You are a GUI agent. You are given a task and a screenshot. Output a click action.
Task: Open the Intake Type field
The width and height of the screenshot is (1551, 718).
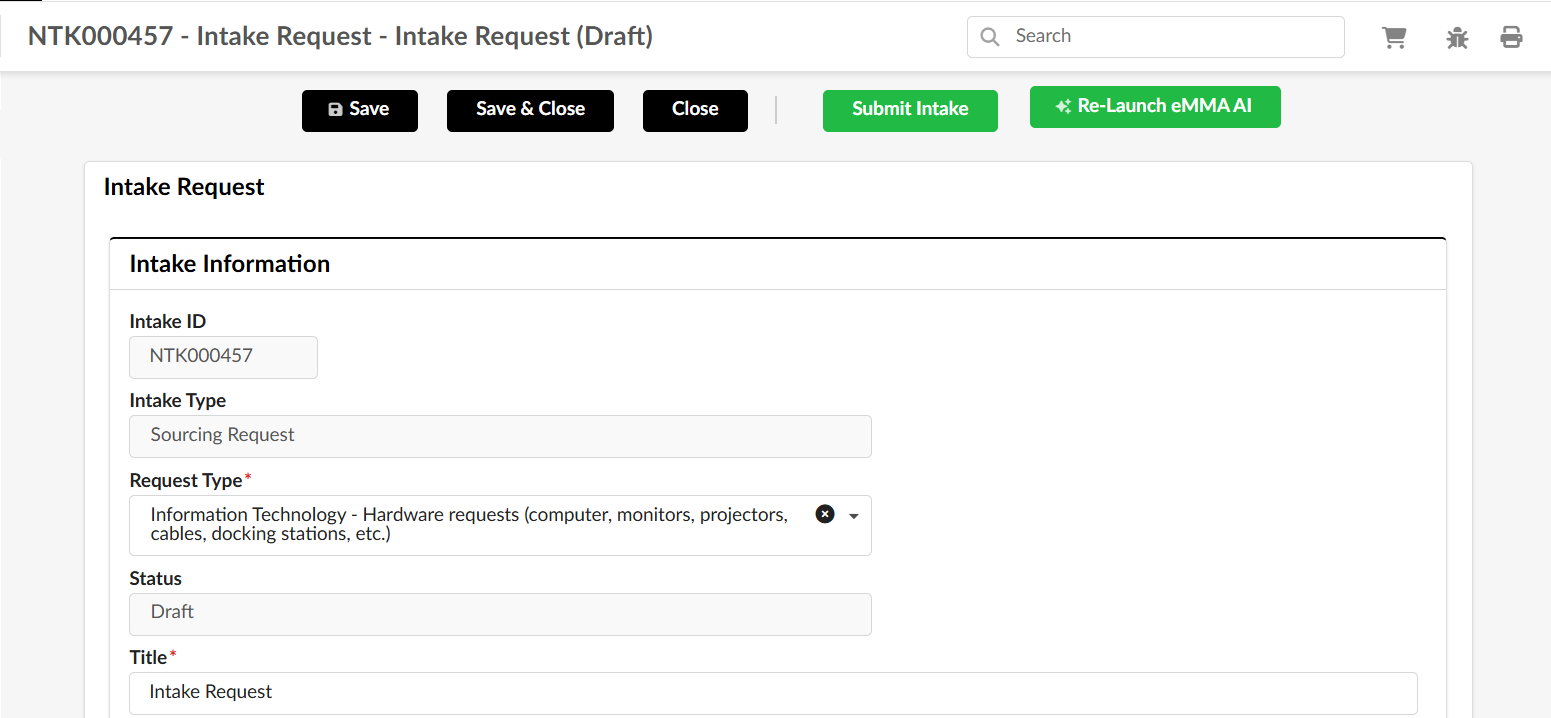tap(500, 436)
